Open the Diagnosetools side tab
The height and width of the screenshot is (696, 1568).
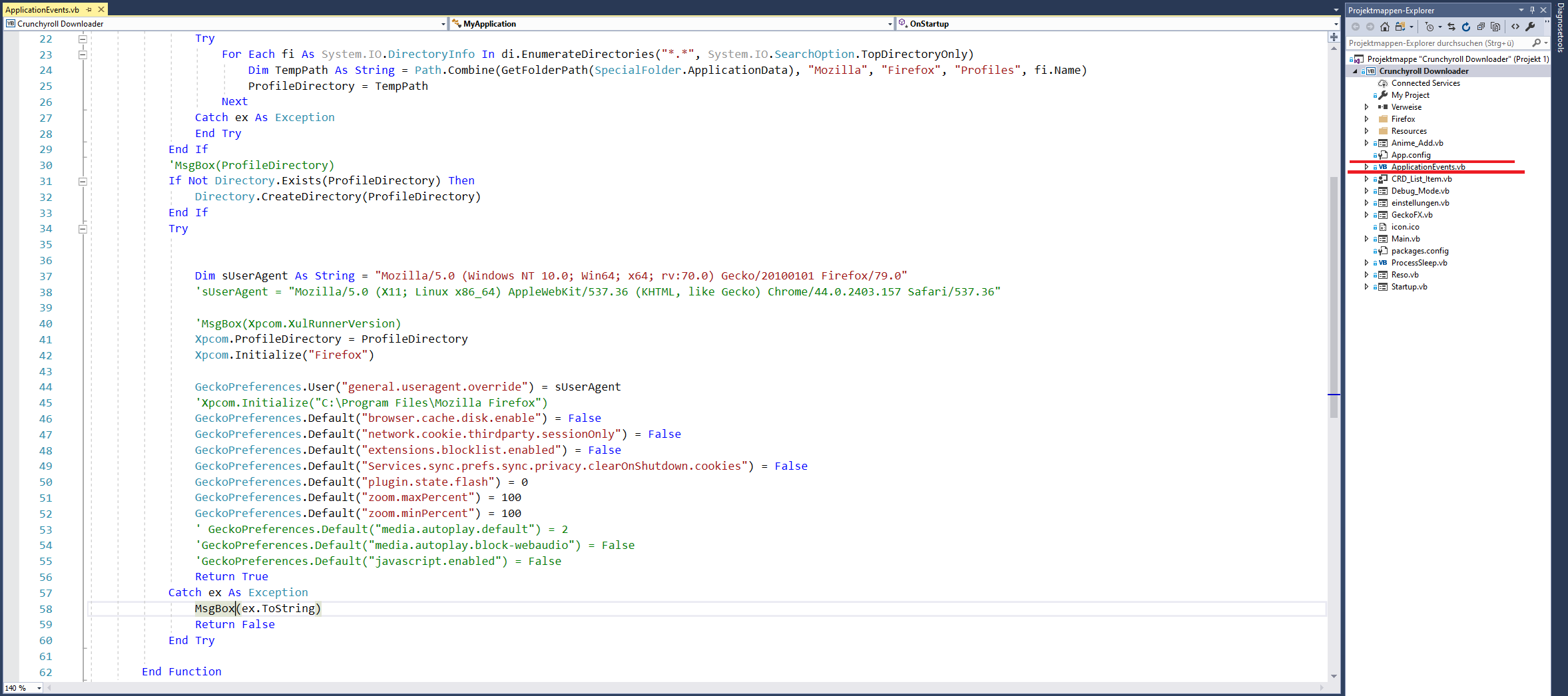1560,27
